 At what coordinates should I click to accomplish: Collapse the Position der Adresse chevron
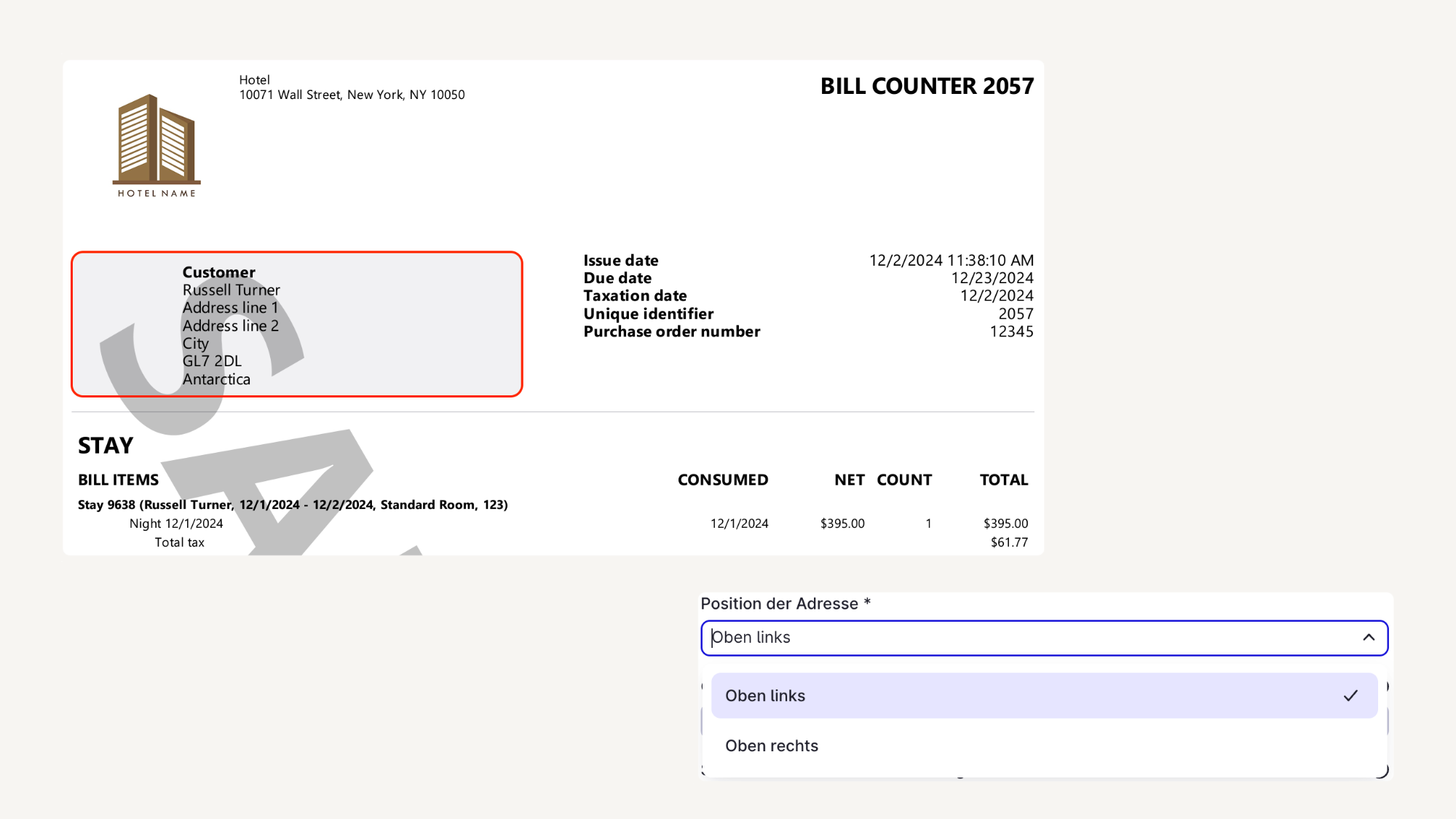(x=1369, y=638)
